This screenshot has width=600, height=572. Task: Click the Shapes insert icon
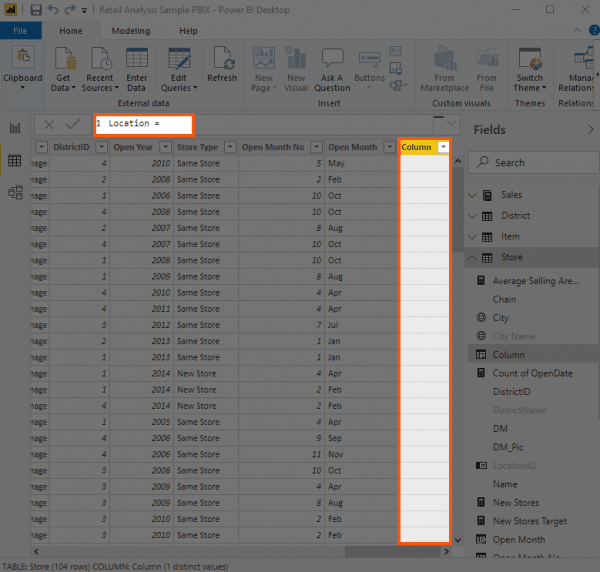(x=398, y=85)
